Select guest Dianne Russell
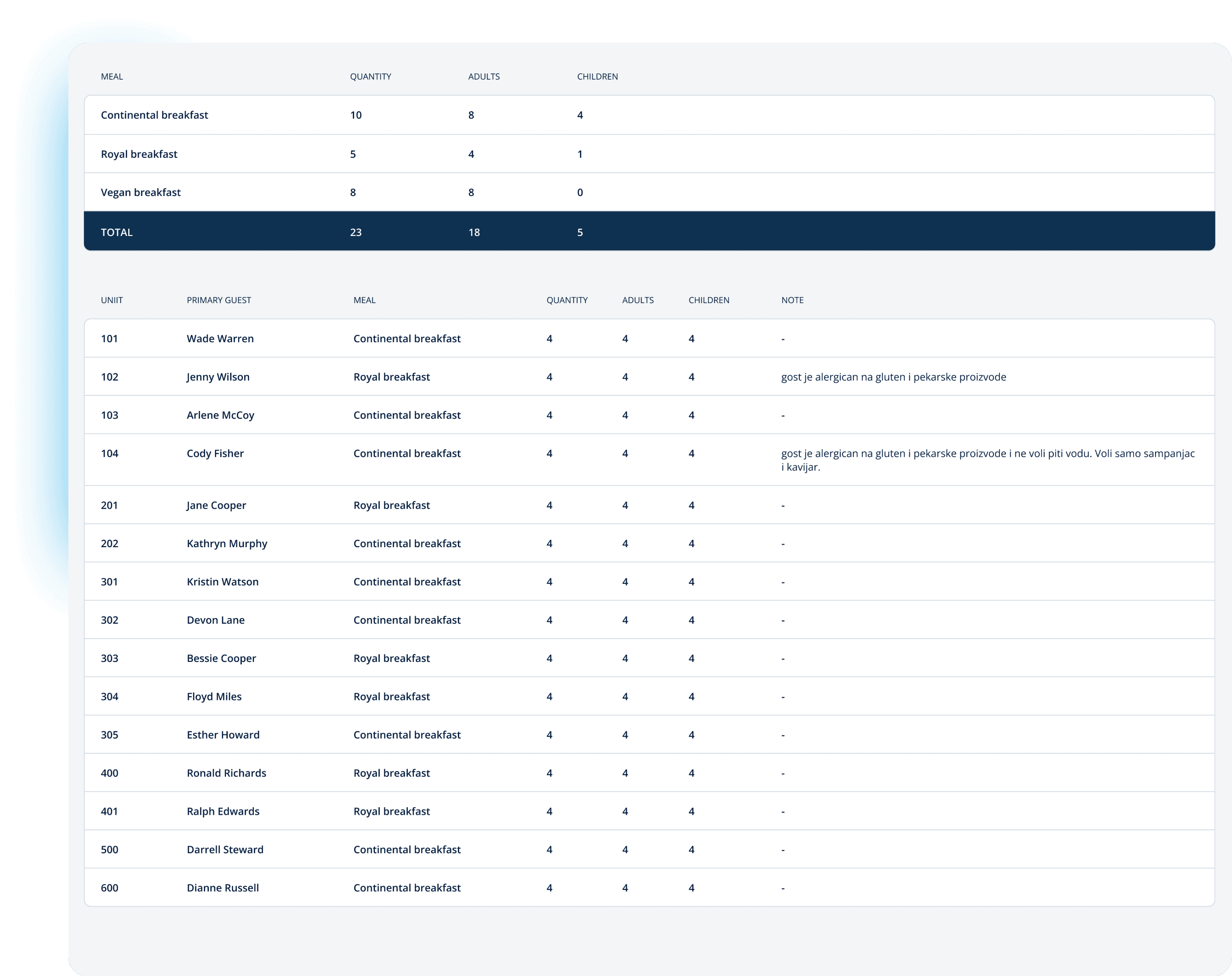Viewport: 1232px width, 976px height. coord(222,888)
